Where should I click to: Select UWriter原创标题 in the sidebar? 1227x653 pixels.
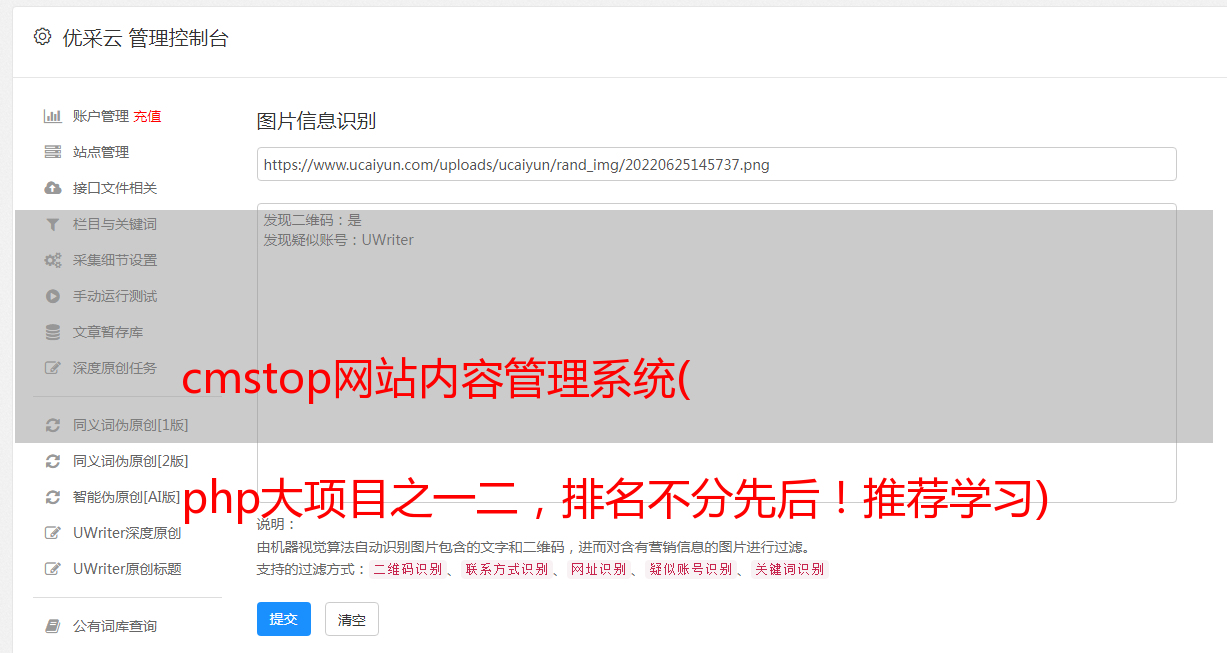tap(127, 569)
